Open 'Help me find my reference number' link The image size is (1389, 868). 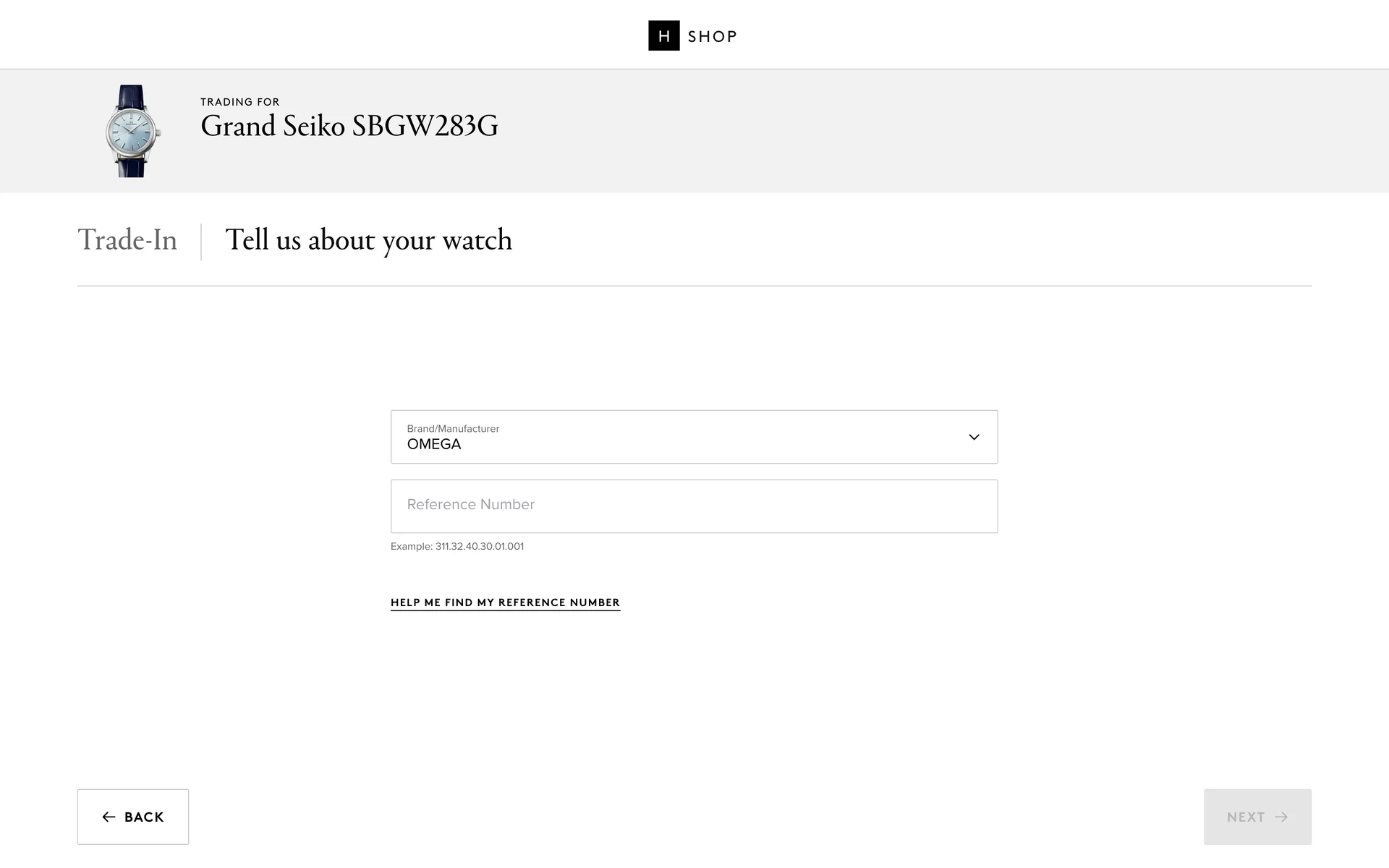[505, 603]
